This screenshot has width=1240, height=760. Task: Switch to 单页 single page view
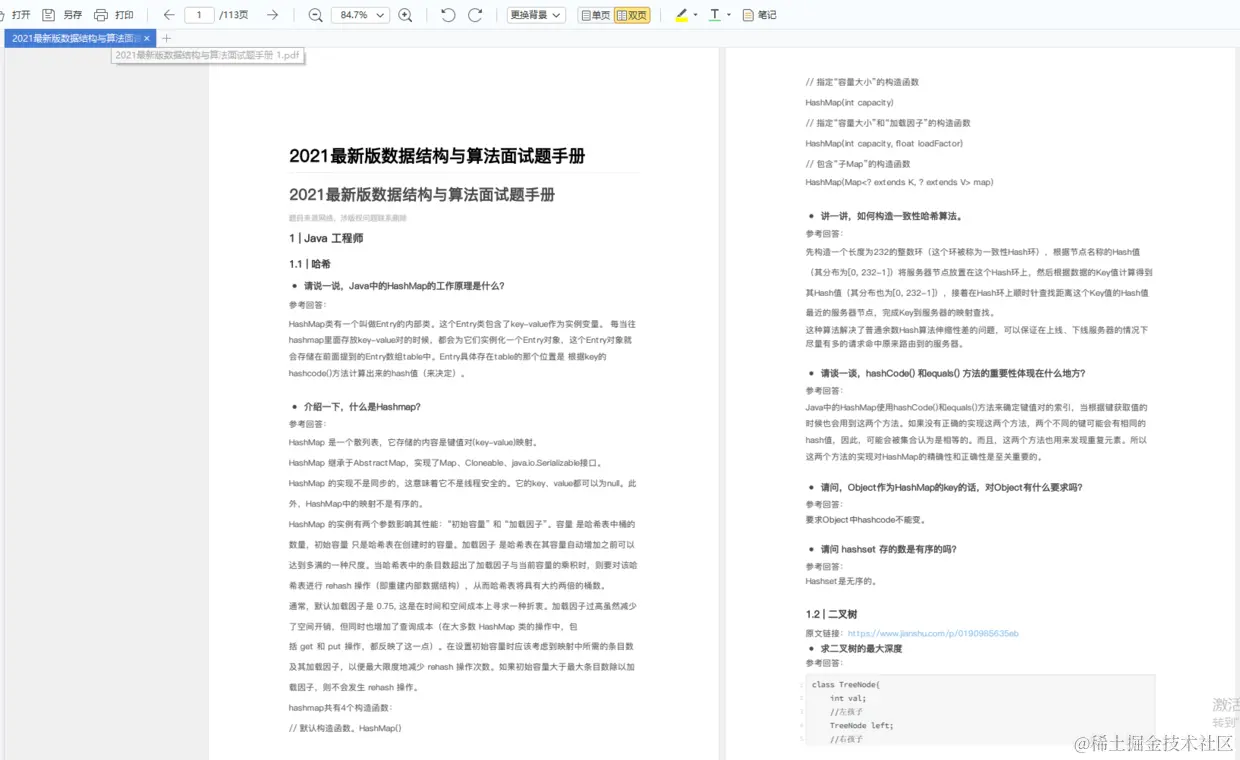pos(595,15)
